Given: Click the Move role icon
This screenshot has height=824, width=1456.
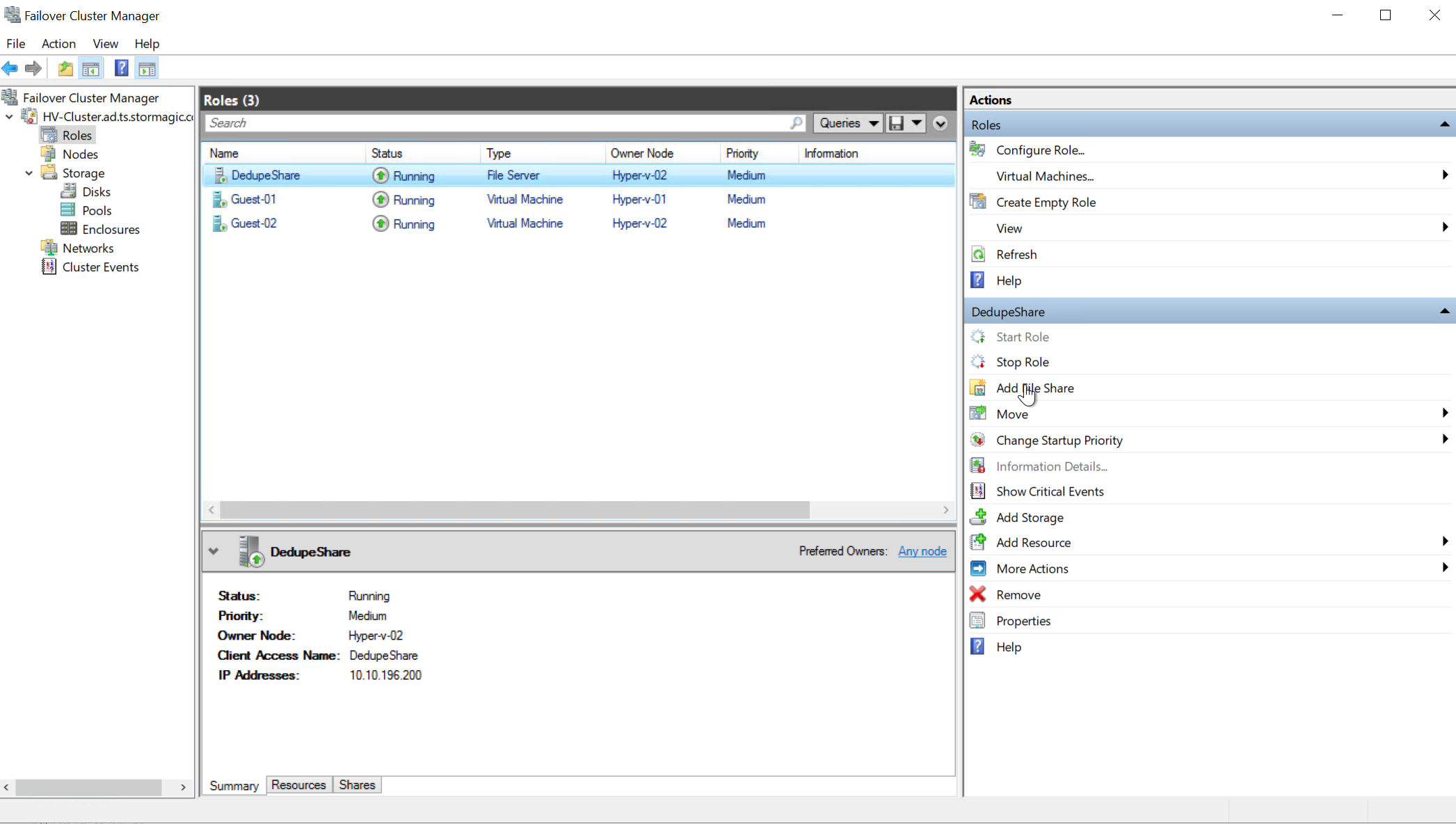Looking at the screenshot, I should tap(977, 413).
